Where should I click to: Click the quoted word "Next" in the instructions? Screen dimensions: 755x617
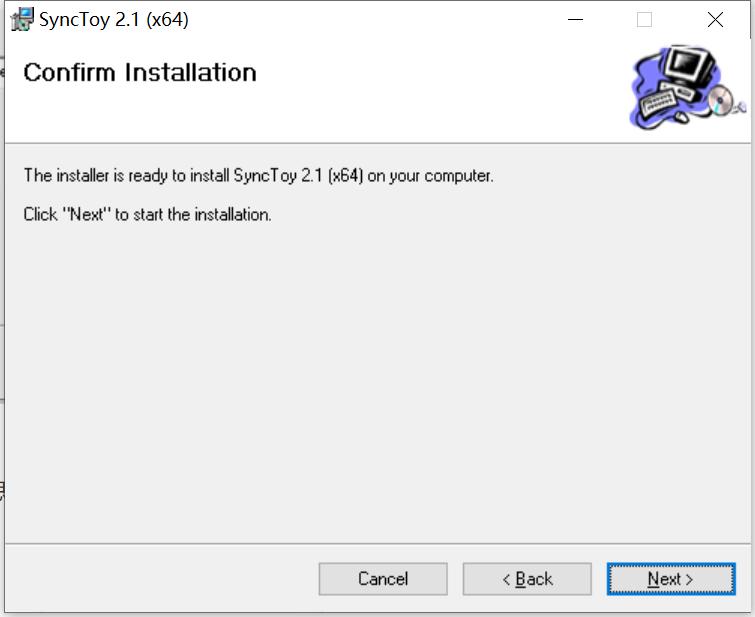[x=87, y=214]
